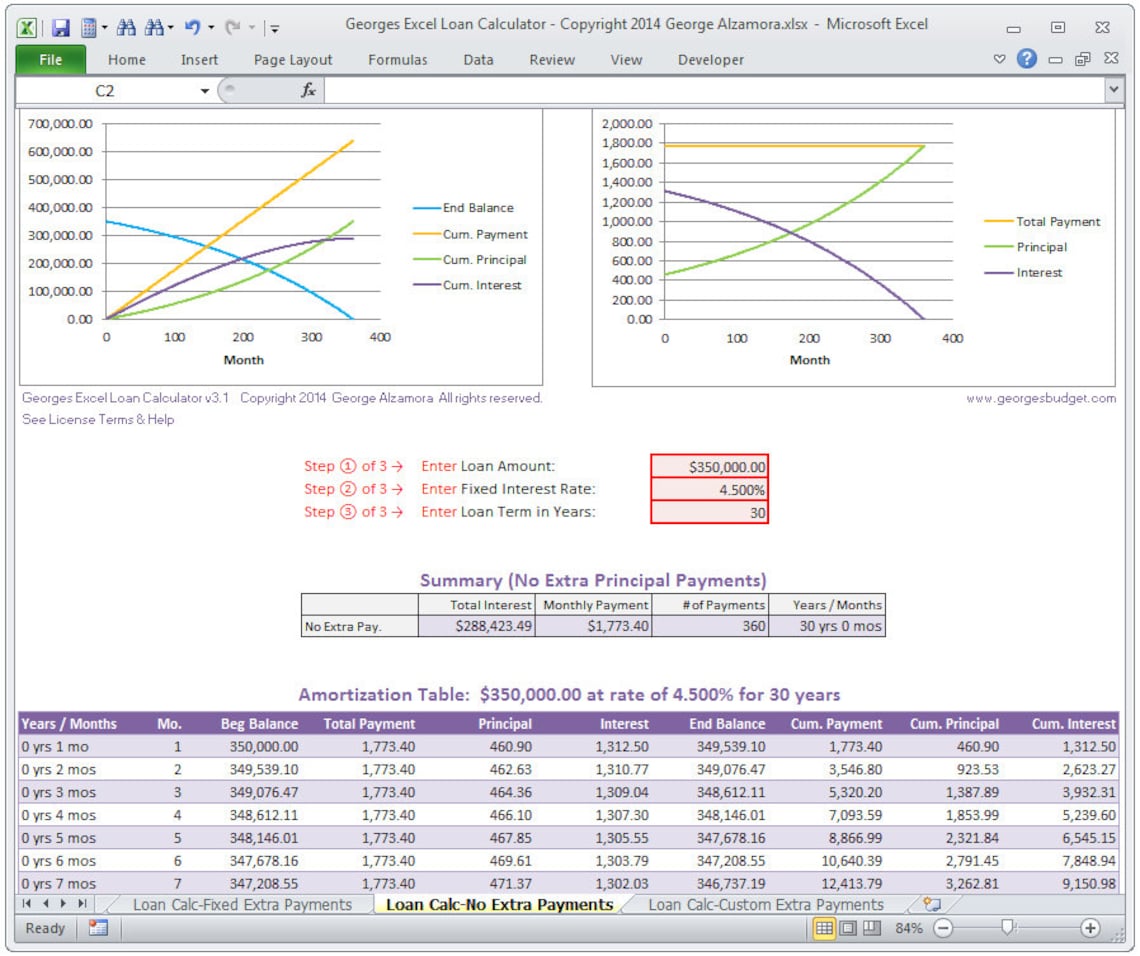Open the Redo button dropdown arrow
The width and height of the screenshot is (1140, 956).
point(253,27)
